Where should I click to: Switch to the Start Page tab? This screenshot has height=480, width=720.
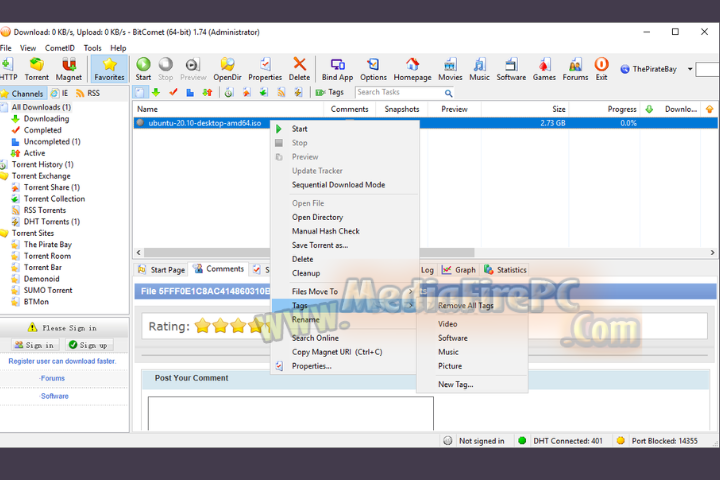pyautogui.click(x=161, y=270)
